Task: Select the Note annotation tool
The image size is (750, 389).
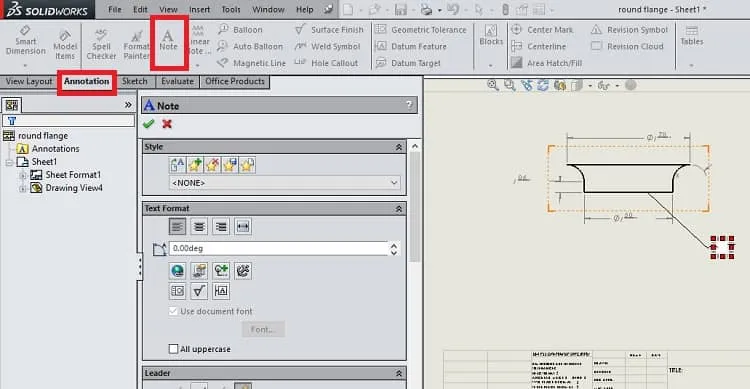Action: [x=168, y=40]
